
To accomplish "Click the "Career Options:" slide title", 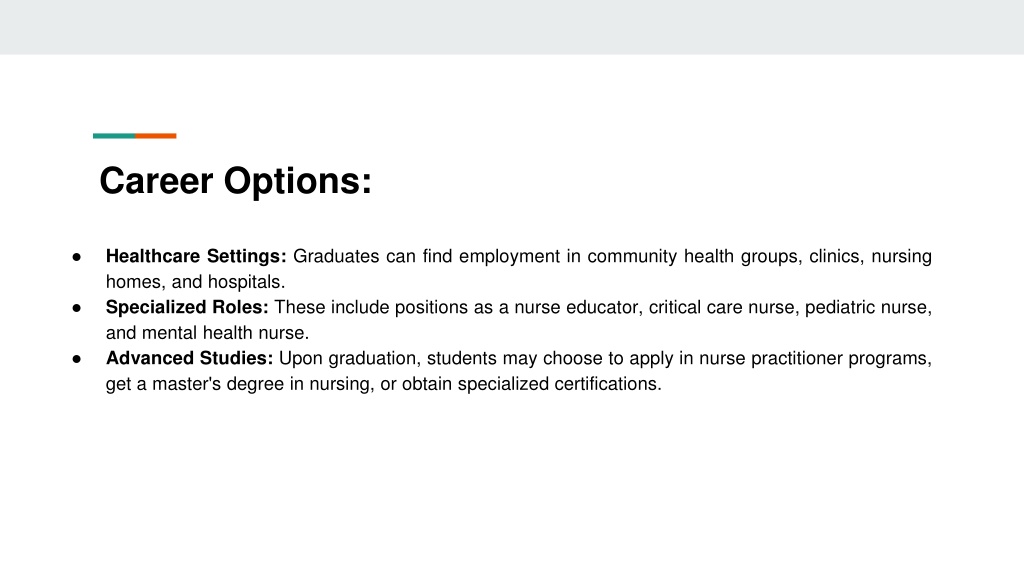I will point(235,181).
